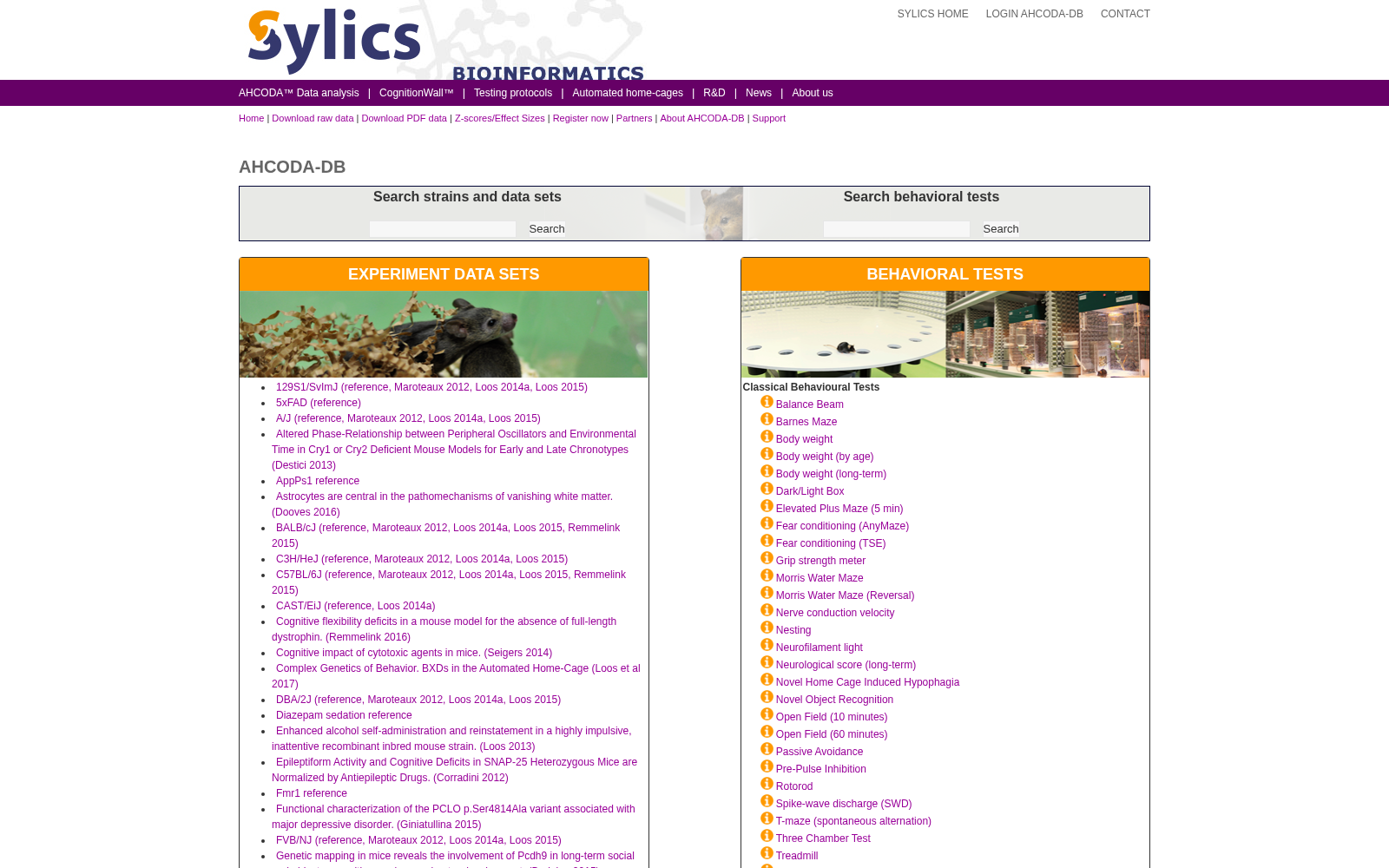Open the 5xFAD (reference) data set

coord(319,403)
